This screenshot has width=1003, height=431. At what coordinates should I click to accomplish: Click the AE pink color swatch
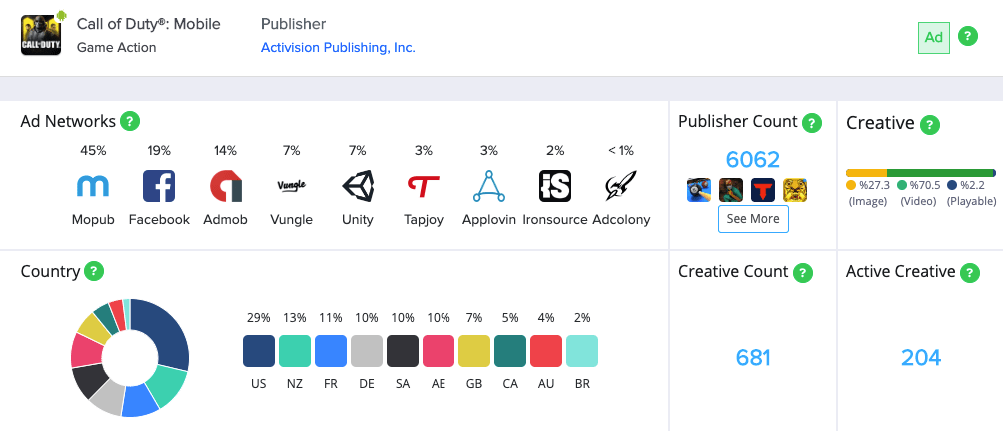tap(439, 351)
